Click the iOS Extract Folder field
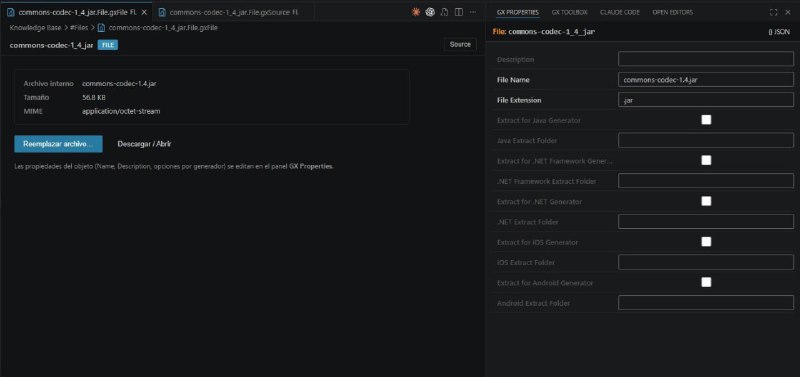The height and width of the screenshot is (377, 800). 706,262
